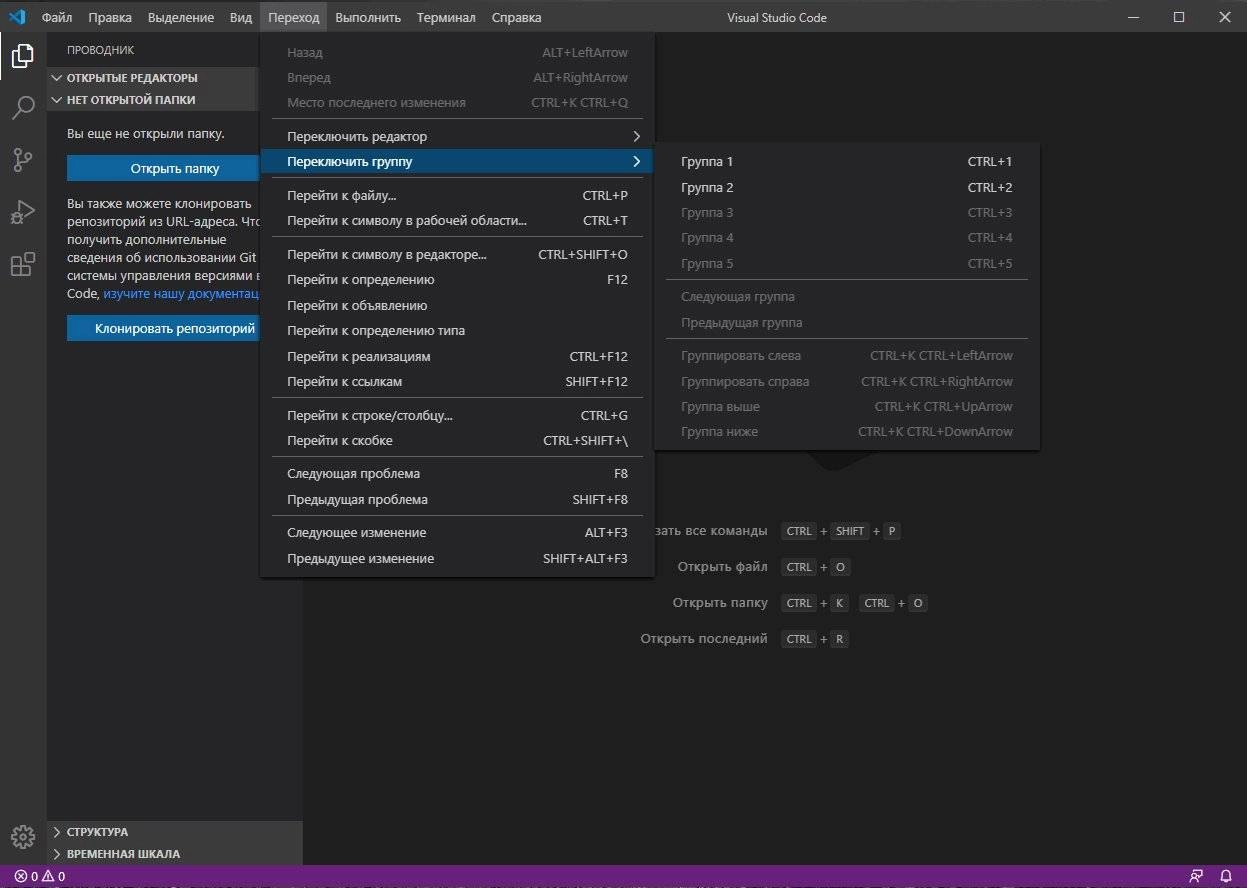Image resolution: width=1247 pixels, height=888 pixels.
Task: Open the Explorer view in activity bar
Action: pos(22,56)
